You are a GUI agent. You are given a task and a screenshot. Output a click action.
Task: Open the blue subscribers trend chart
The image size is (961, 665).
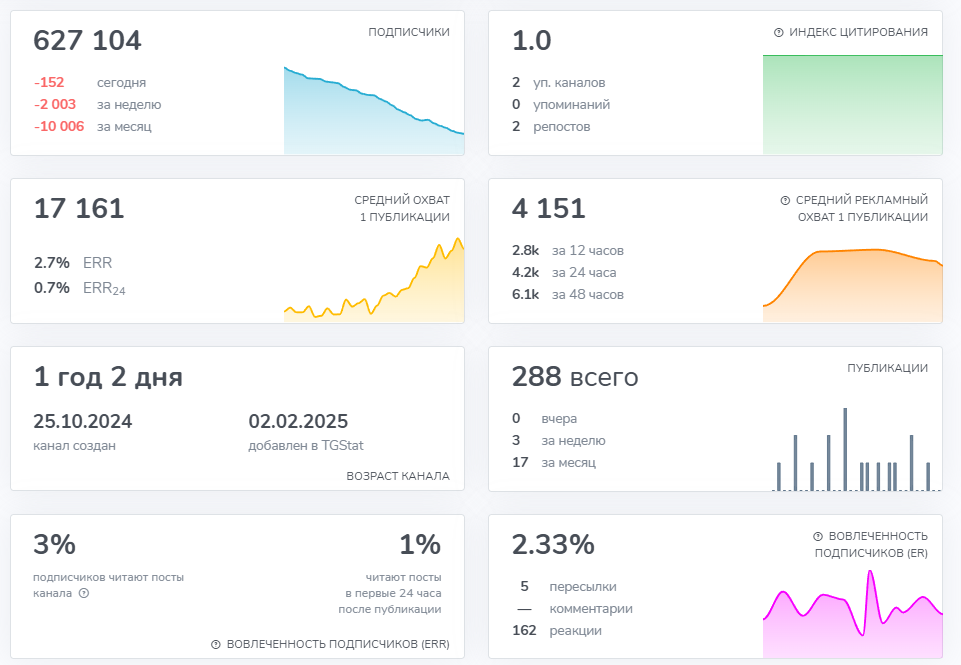point(374,110)
